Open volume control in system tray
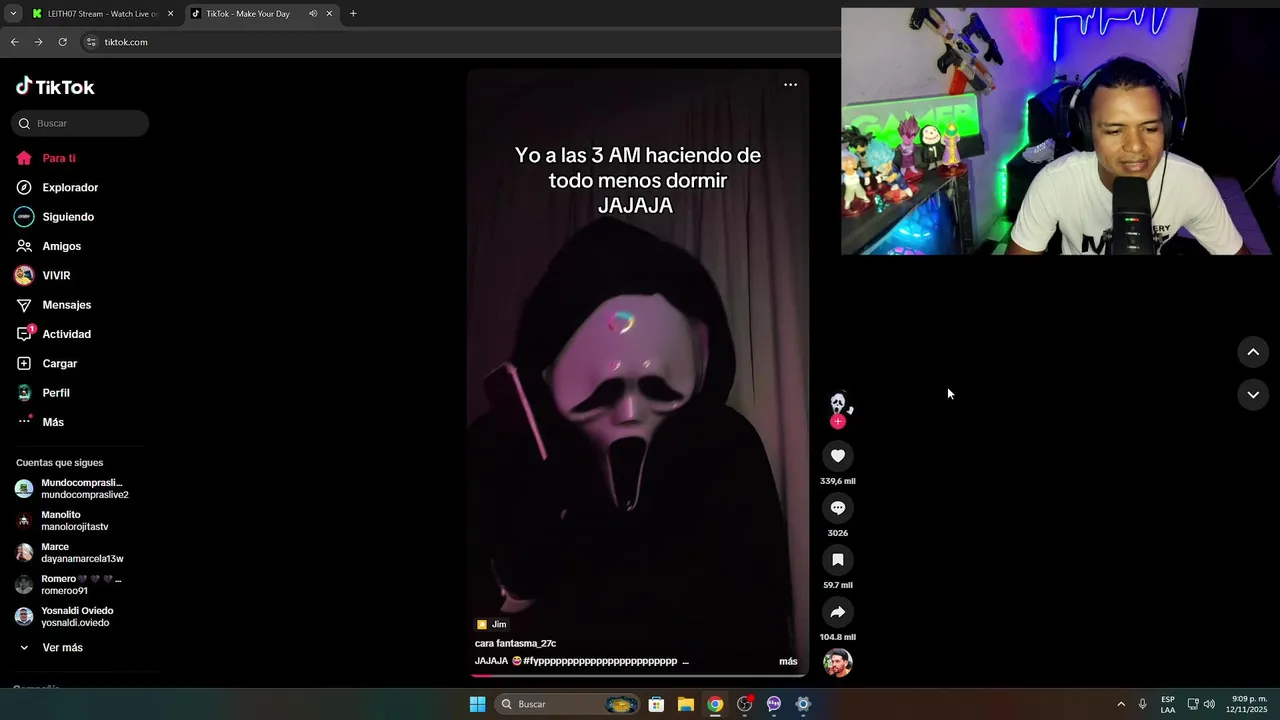 pyautogui.click(x=1209, y=704)
